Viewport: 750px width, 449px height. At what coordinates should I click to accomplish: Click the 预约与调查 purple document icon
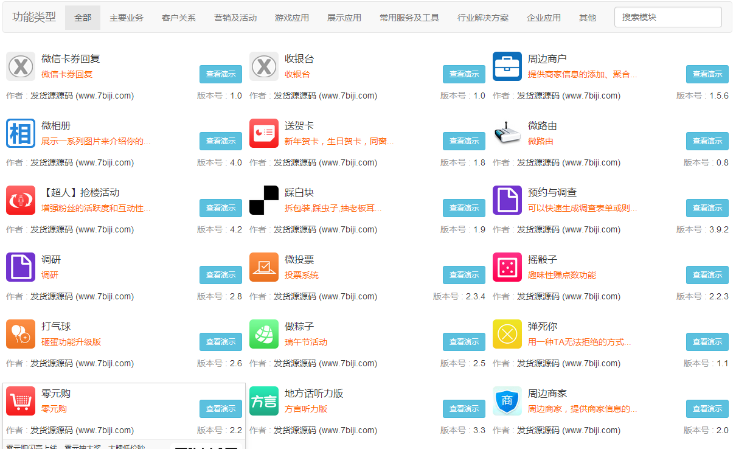(x=507, y=200)
